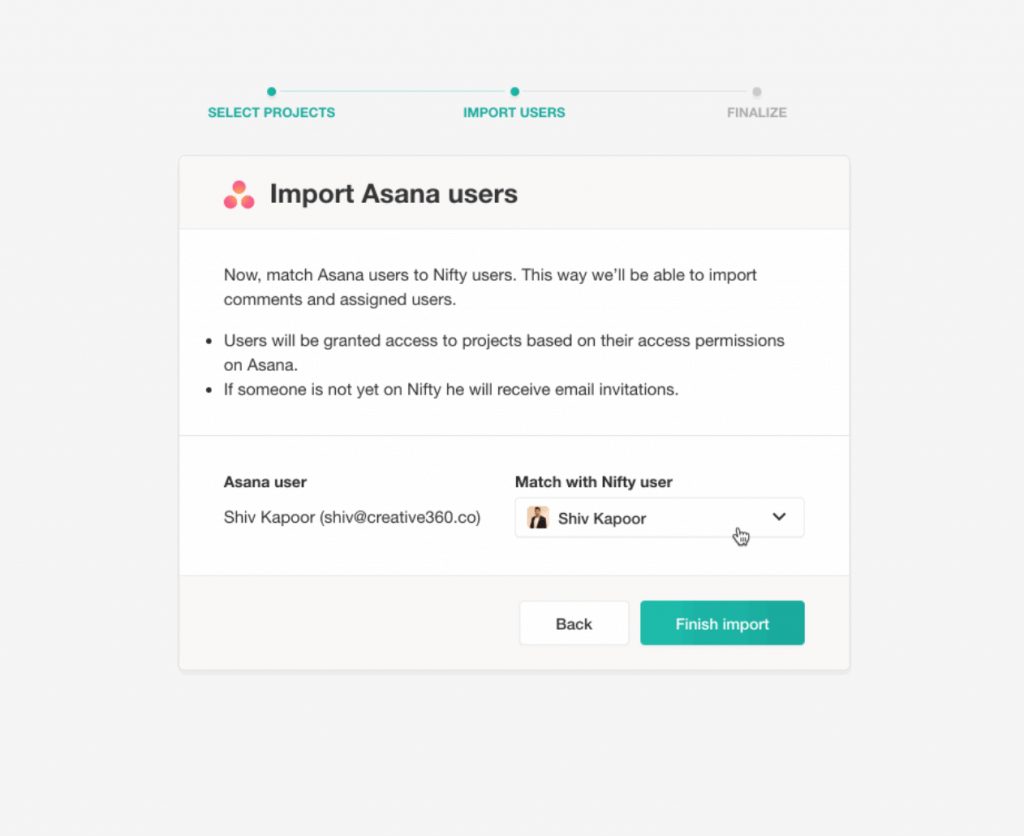Click the Select Projects step dot

pos(272,91)
